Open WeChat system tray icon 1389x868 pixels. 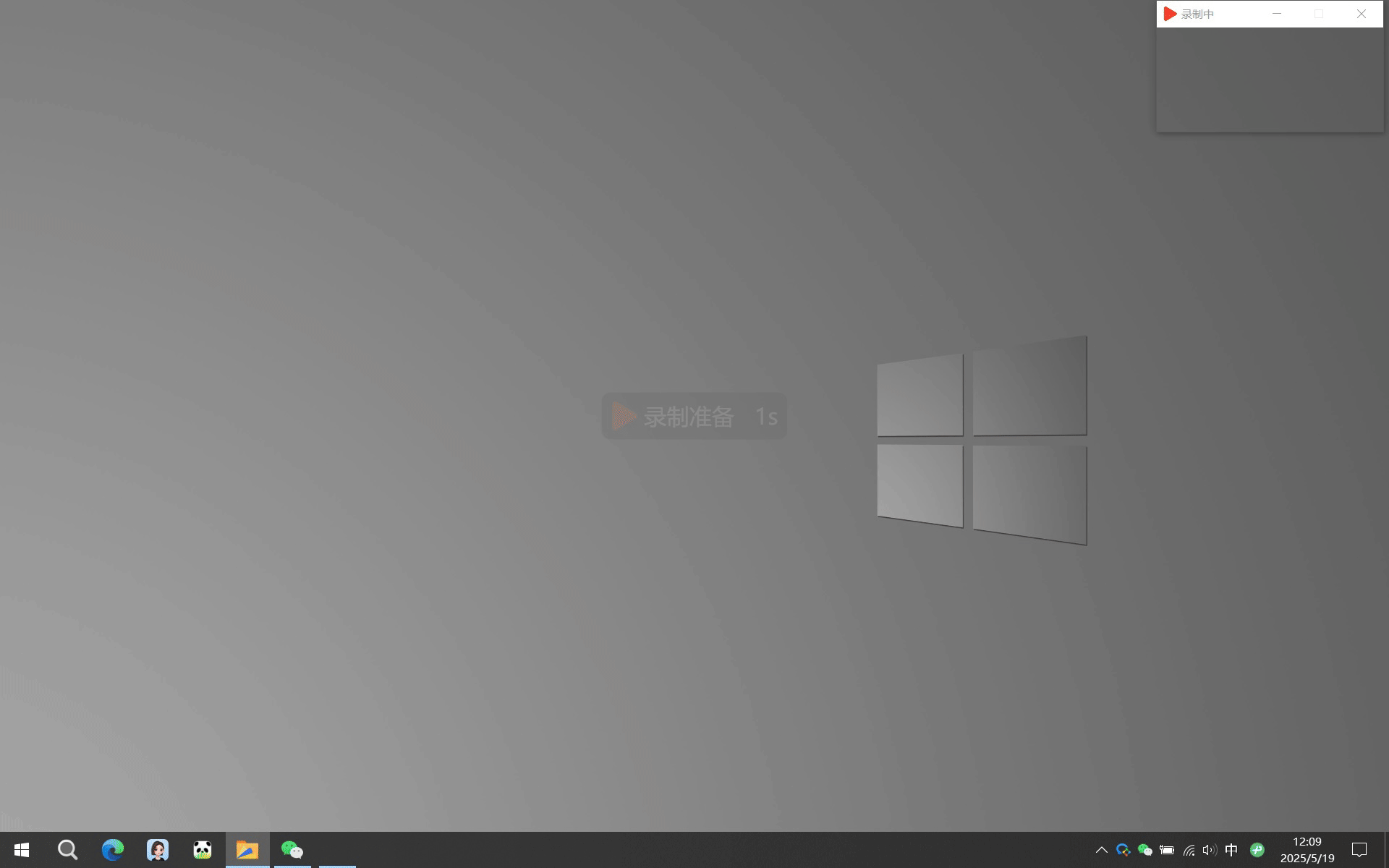coord(1144,850)
